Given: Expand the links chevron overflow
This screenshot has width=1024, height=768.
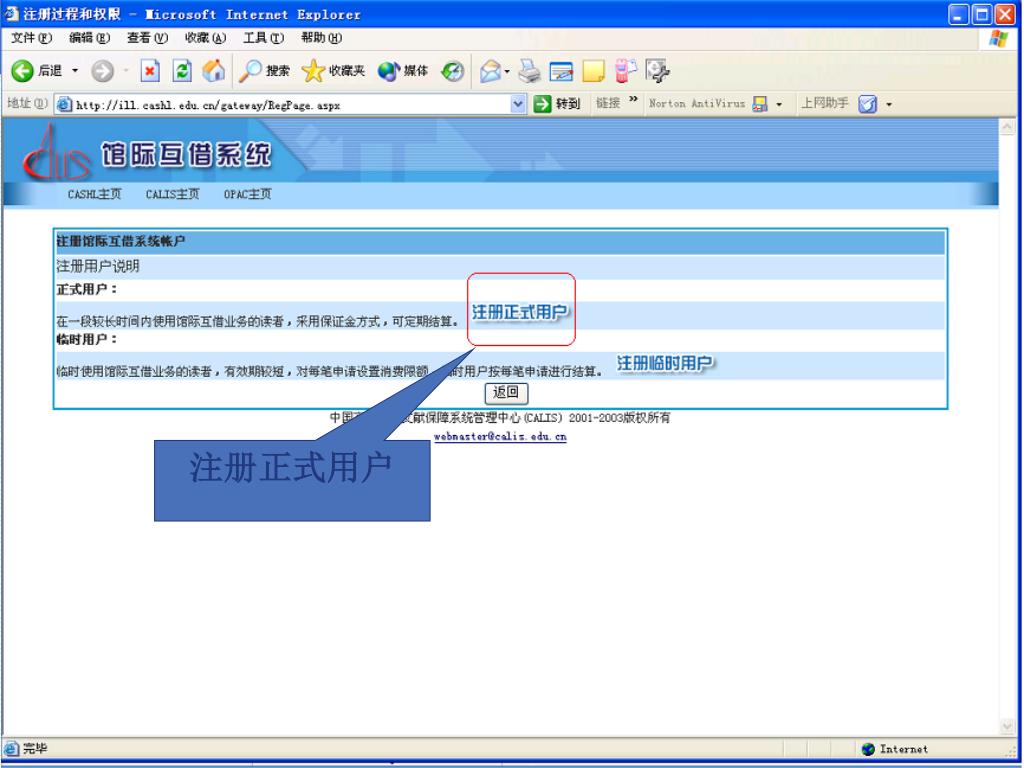Looking at the screenshot, I should [x=633, y=99].
